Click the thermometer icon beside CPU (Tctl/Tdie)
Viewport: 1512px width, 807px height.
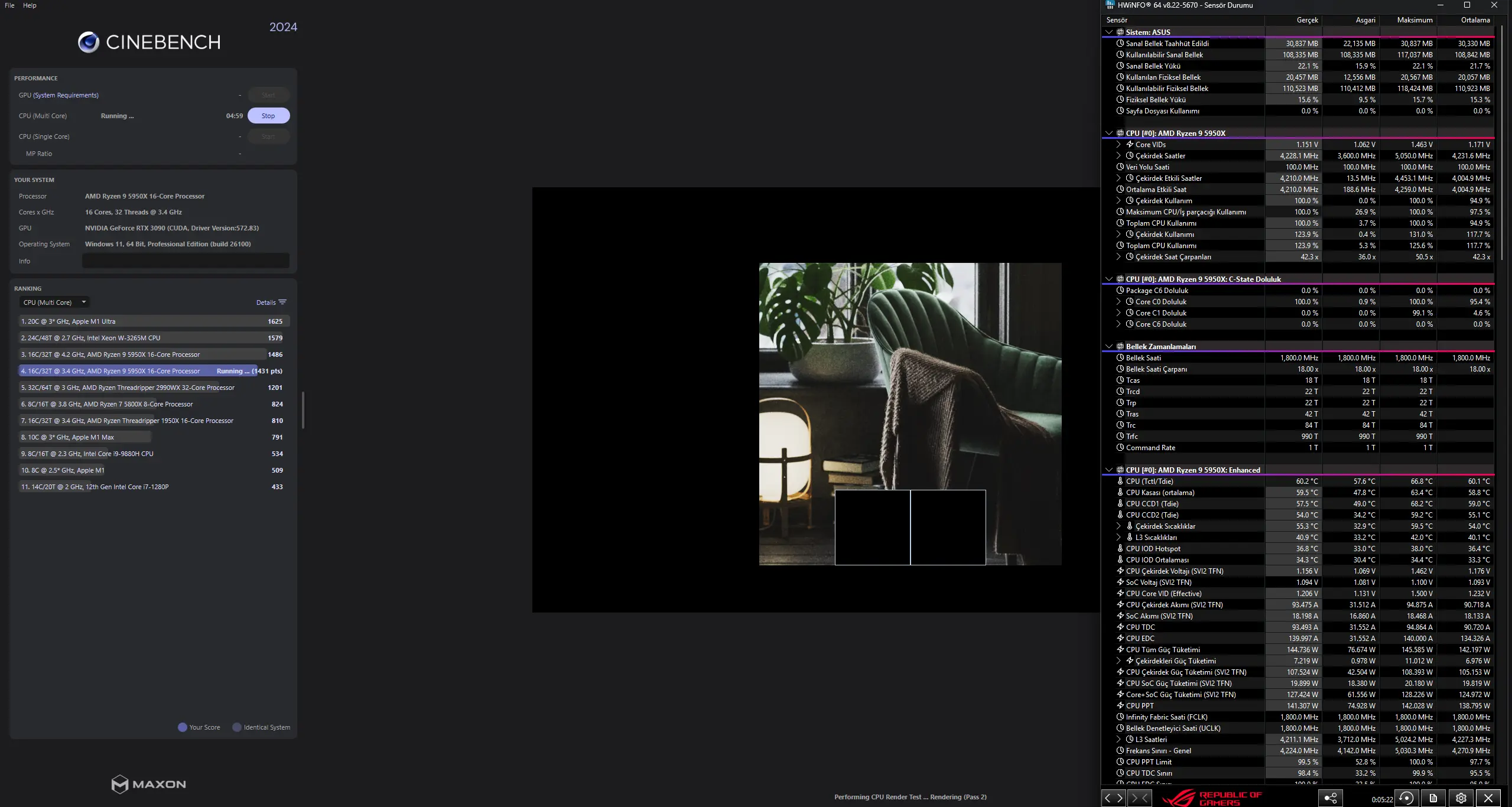click(1120, 481)
